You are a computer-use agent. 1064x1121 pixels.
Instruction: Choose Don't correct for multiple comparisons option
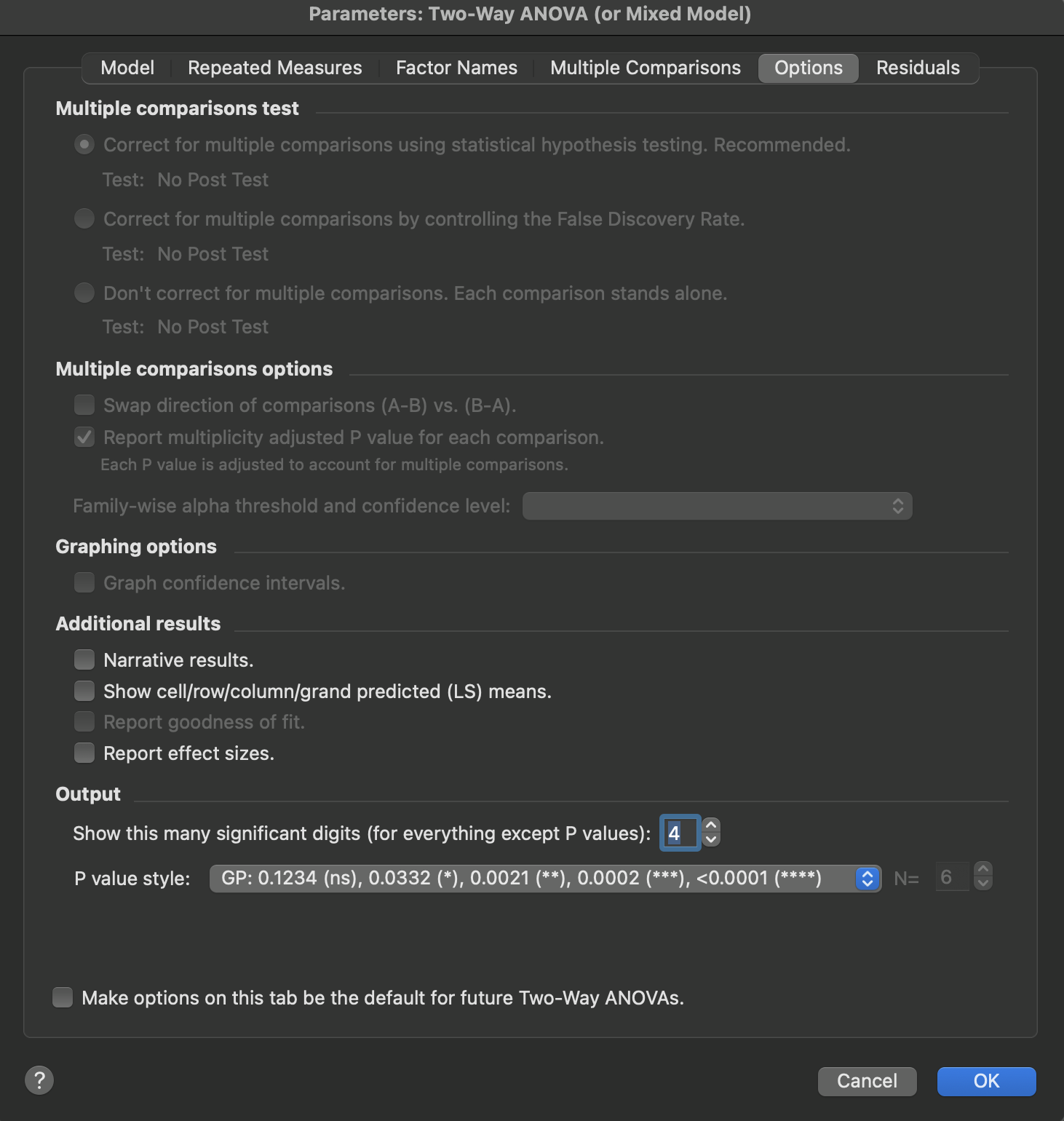[84, 293]
